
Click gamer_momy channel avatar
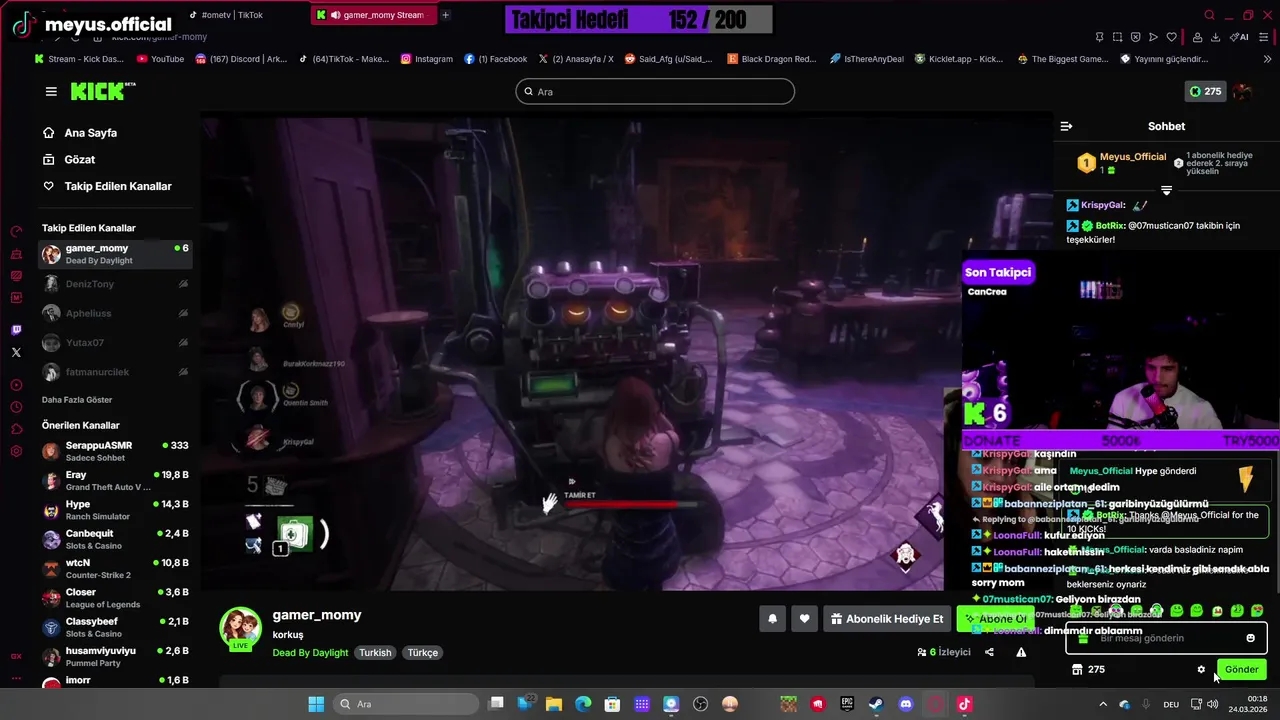pos(240,627)
